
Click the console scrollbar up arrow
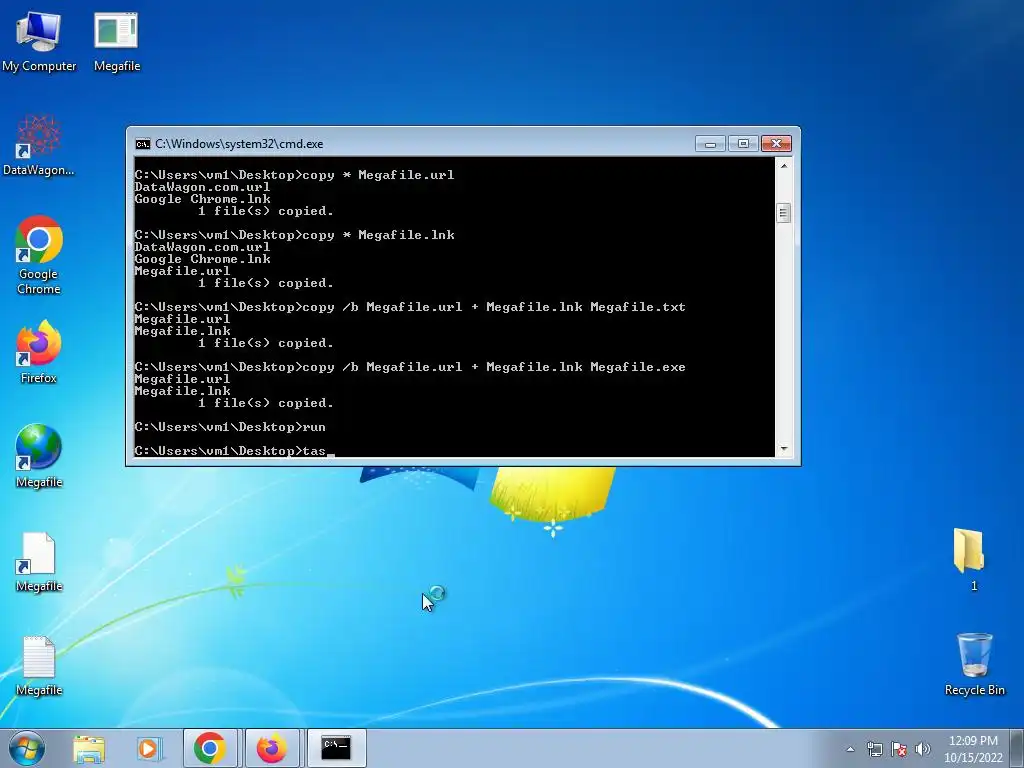[784, 166]
